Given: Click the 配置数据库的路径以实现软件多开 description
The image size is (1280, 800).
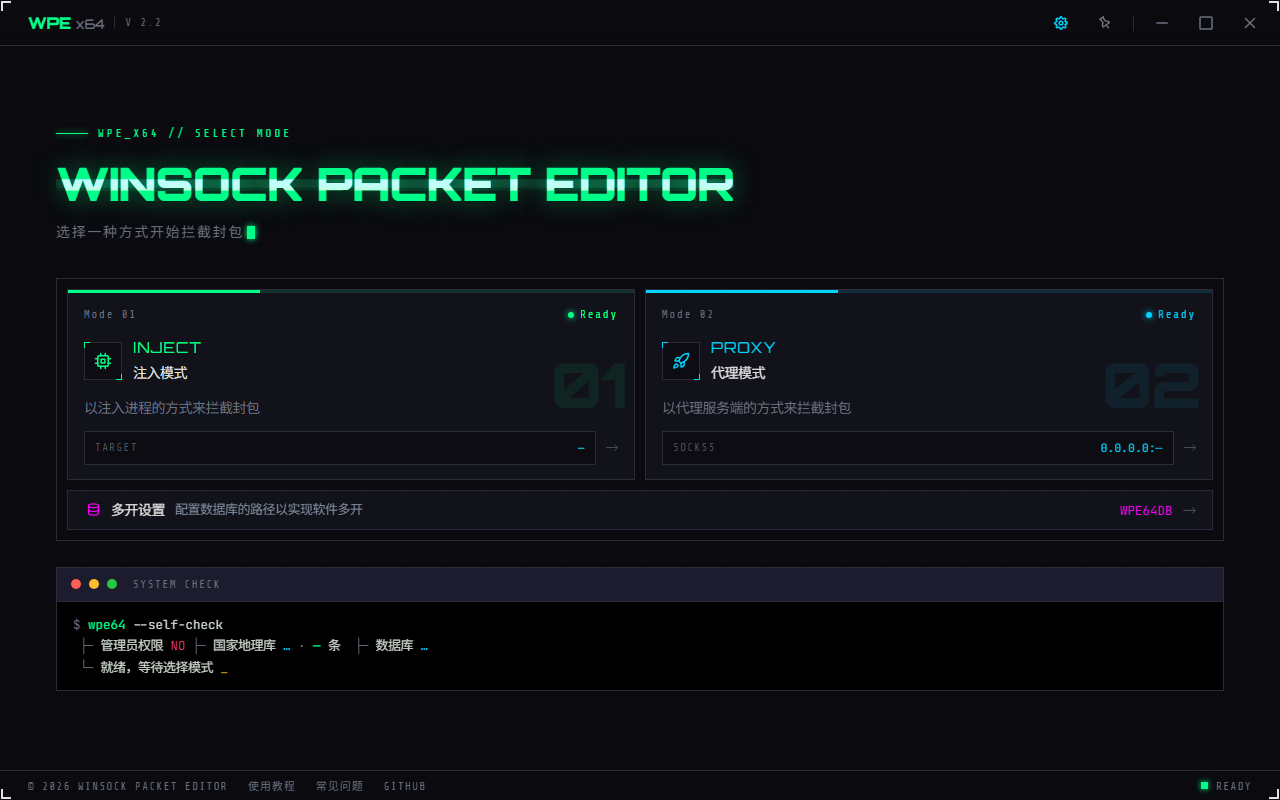Looking at the screenshot, I should point(269,510).
